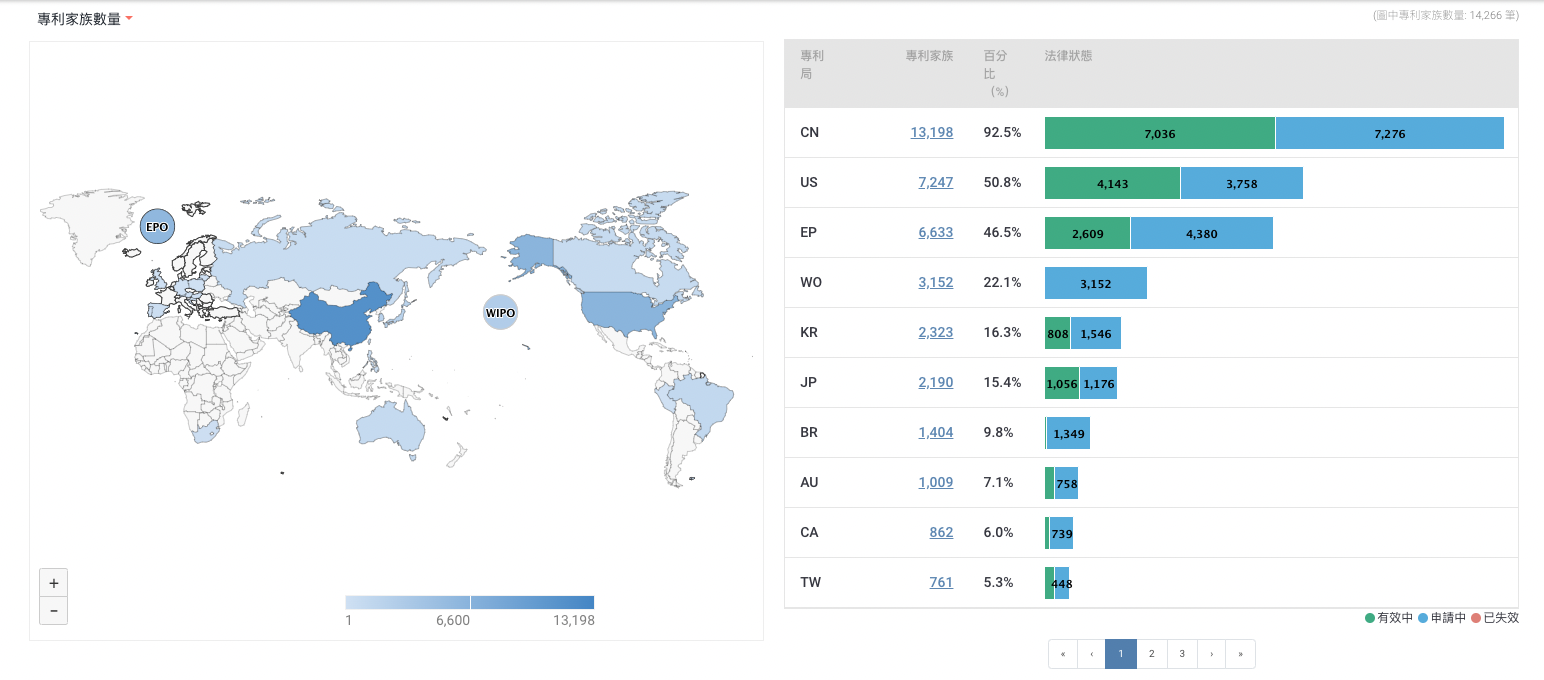Open AU patent family count 1,009
This screenshot has height=680, width=1544.
click(935, 482)
